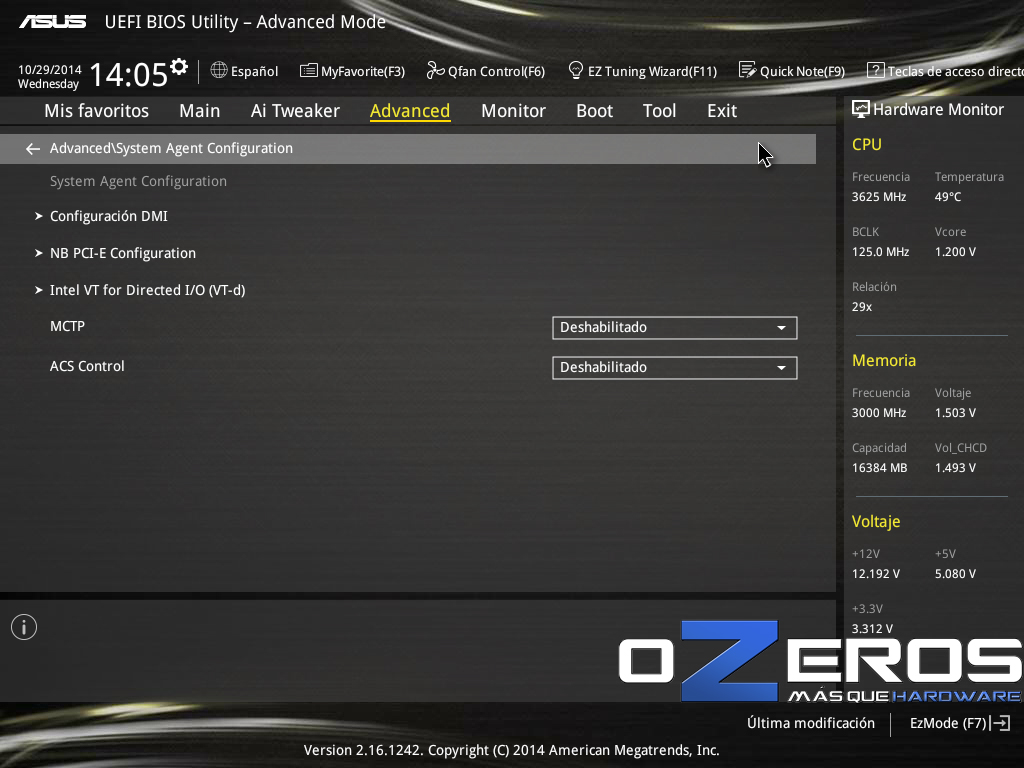The width and height of the screenshot is (1024, 768).
Task: Expand Configuración DMI submenu
Action: (108, 216)
